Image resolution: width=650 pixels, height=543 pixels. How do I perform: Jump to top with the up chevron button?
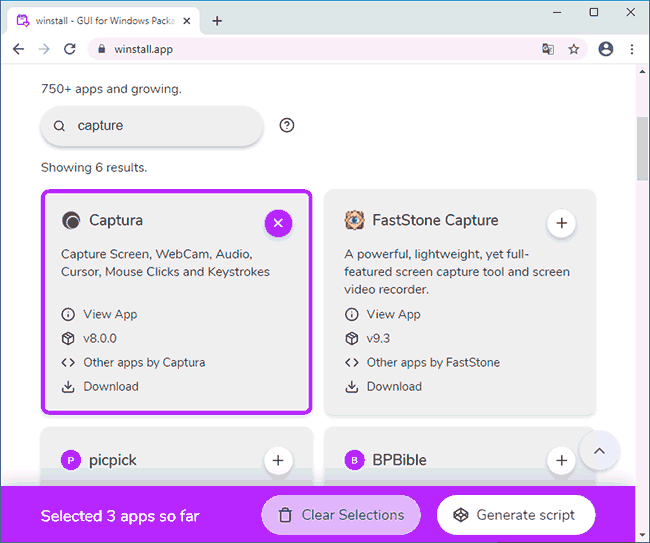[599, 451]
